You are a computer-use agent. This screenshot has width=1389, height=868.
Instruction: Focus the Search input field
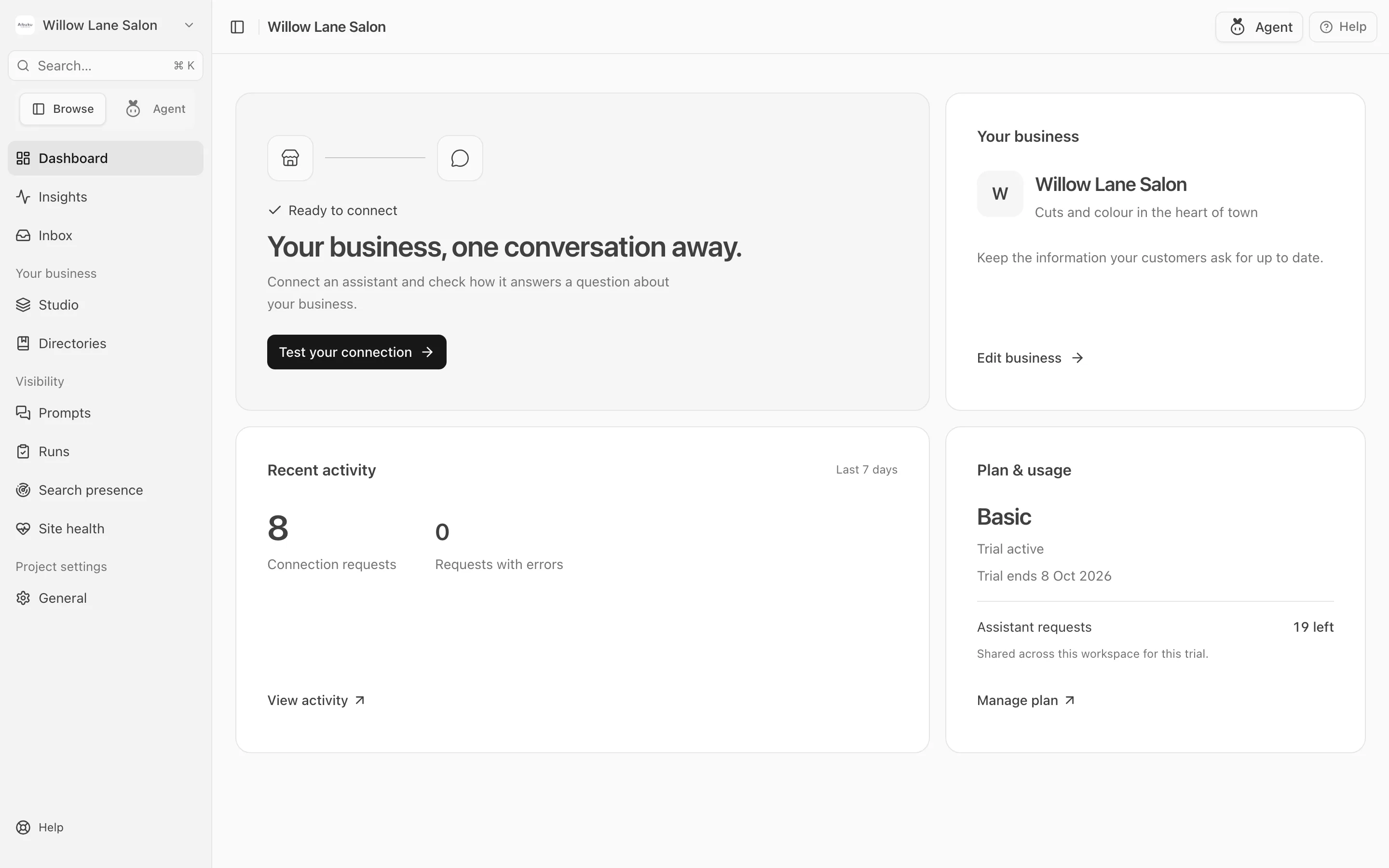(x=106, y=66)
